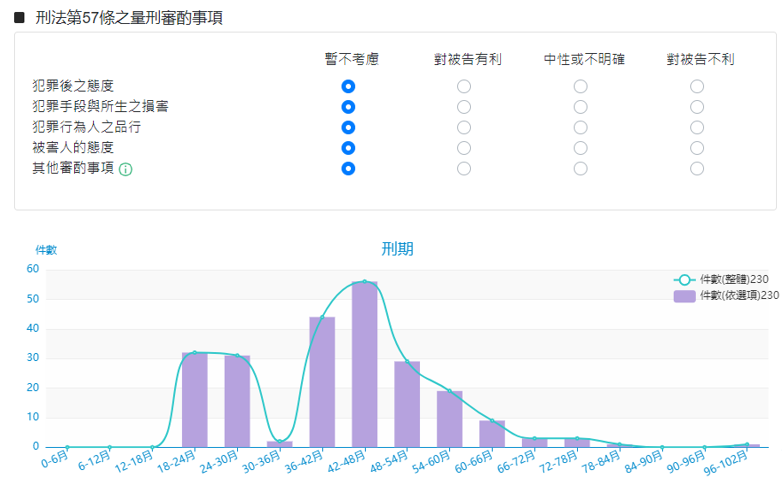Select 對被告有利 for 犯罪後之態度
Screen dimensions: 782x487
[x=464, y=87]
